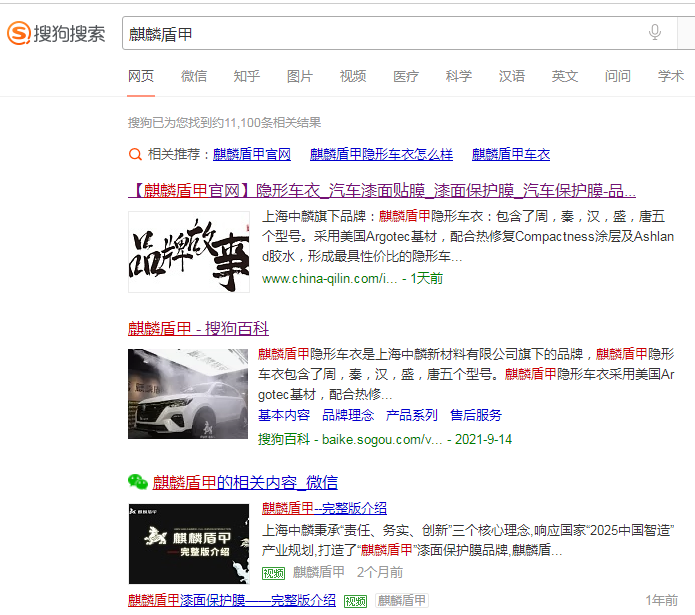Switch to the 汉语 tab
The image size is (695, 615).
point(511,76)
